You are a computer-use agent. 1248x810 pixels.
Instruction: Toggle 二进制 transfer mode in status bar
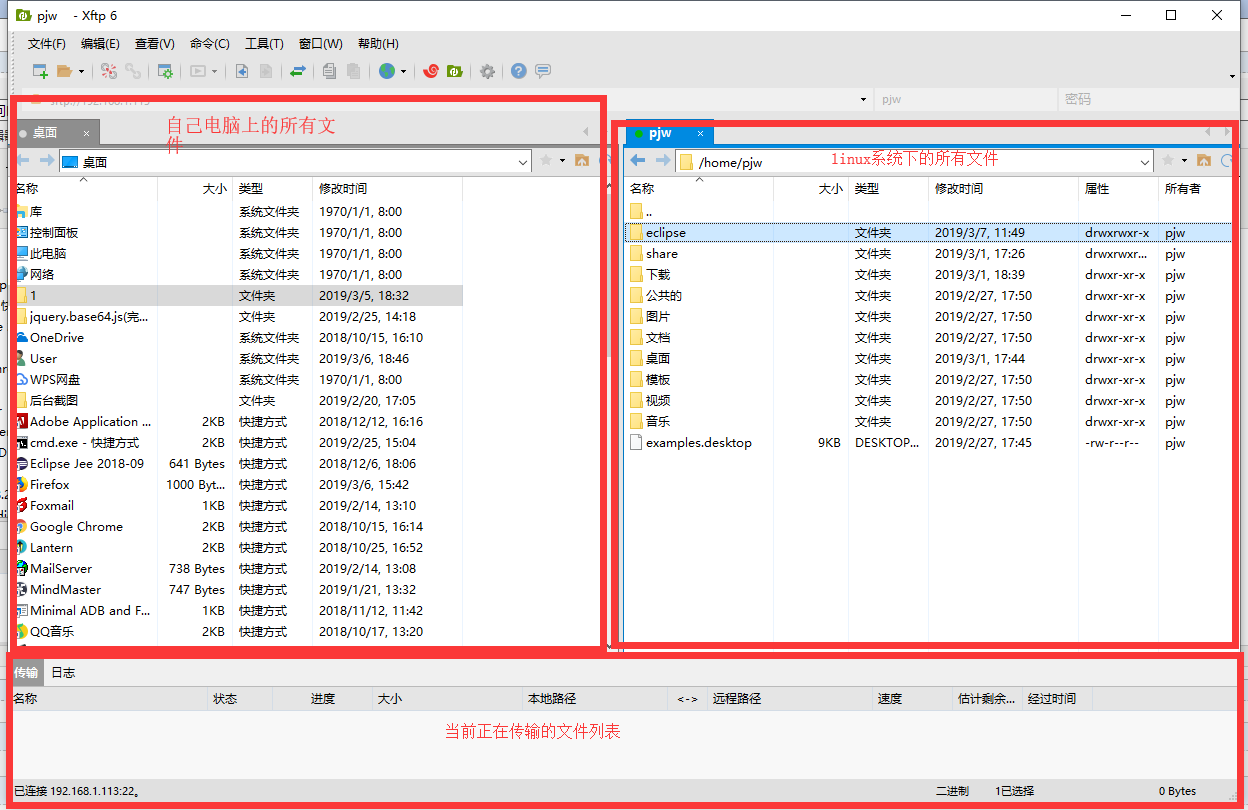(951, 790)
